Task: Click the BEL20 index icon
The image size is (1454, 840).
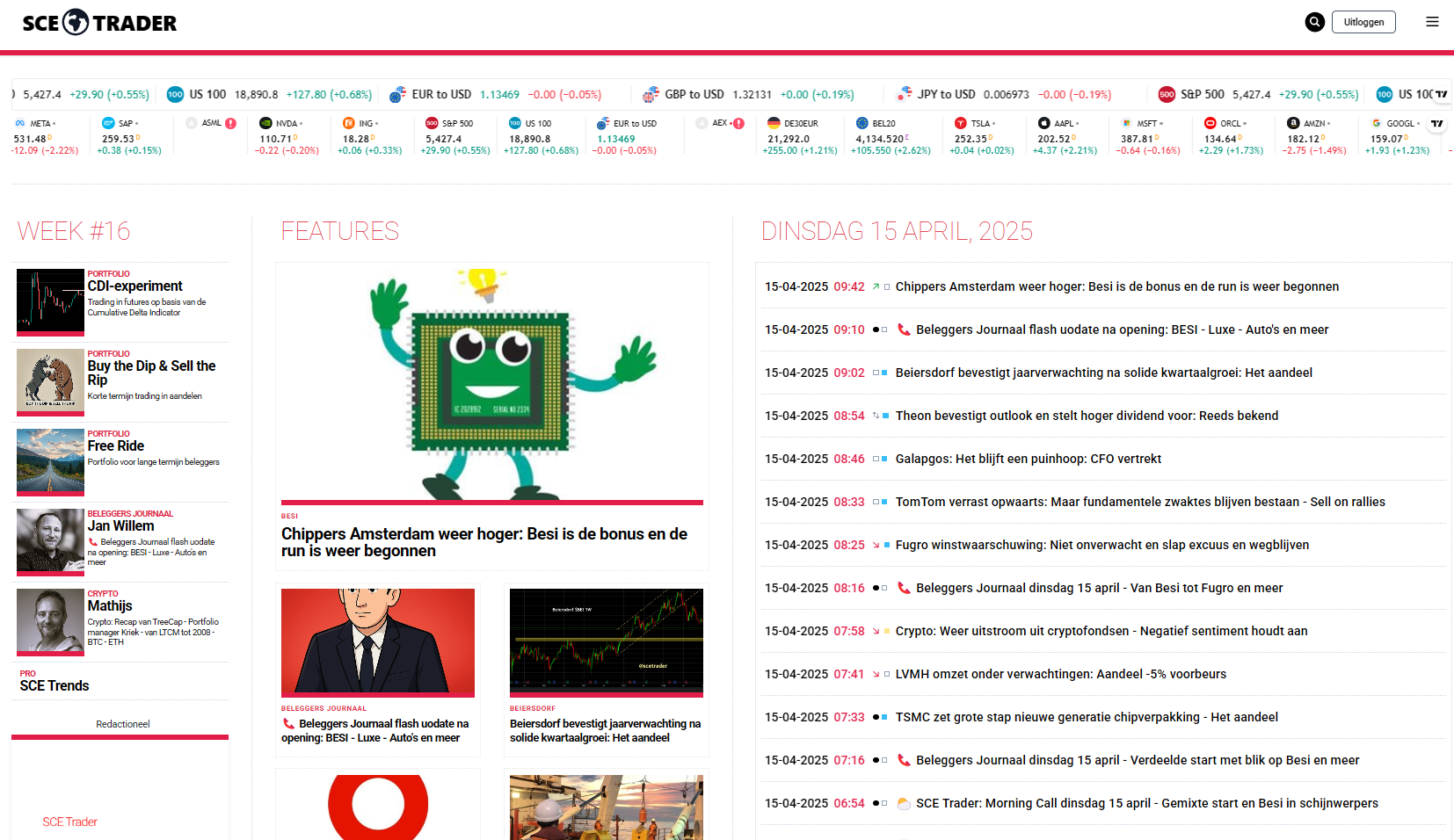Action: 862,123
